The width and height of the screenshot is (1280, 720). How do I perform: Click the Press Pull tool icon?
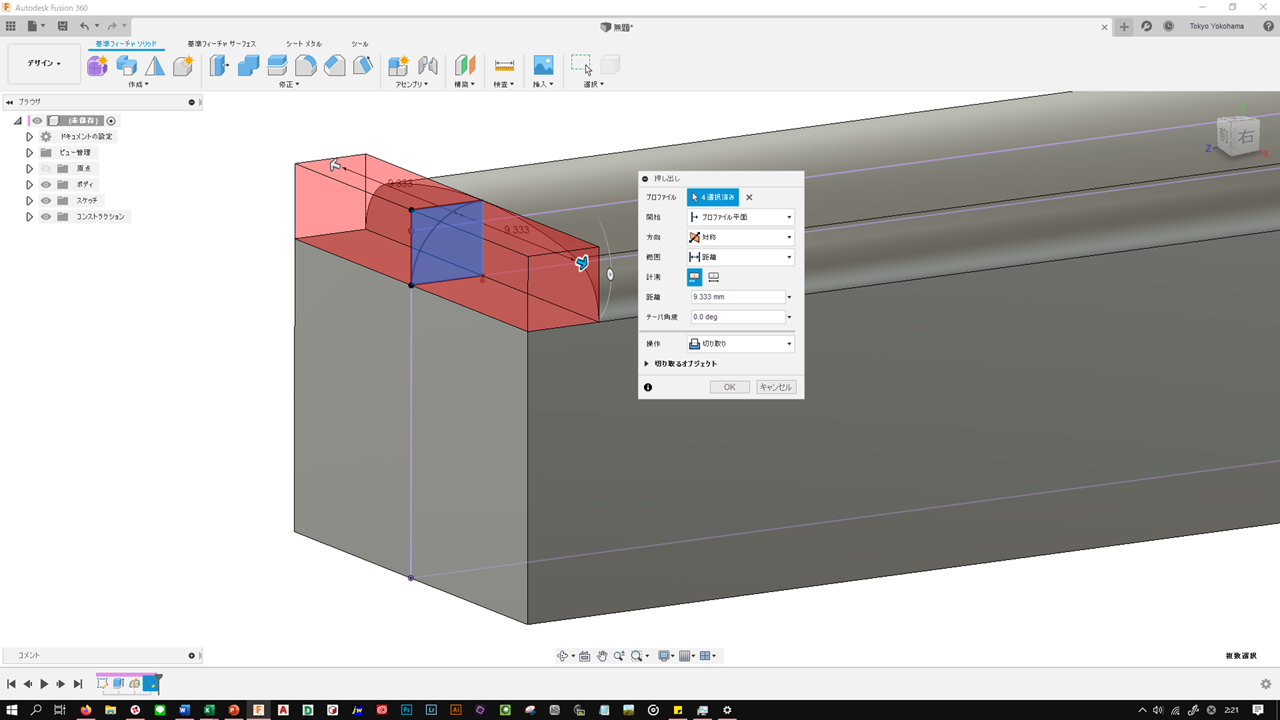point(219,66)
